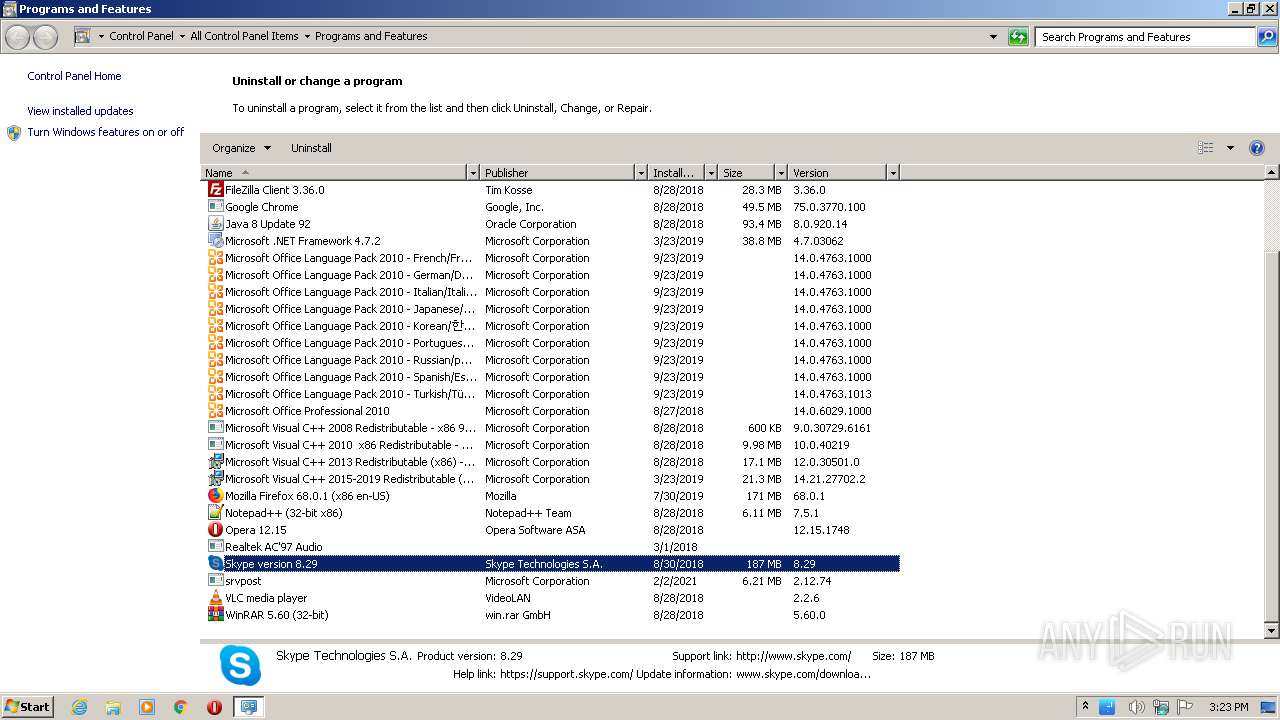The image size is (1280, 720).
Task: Click the Action Center flag tray icon
Action: point(1186,707)
